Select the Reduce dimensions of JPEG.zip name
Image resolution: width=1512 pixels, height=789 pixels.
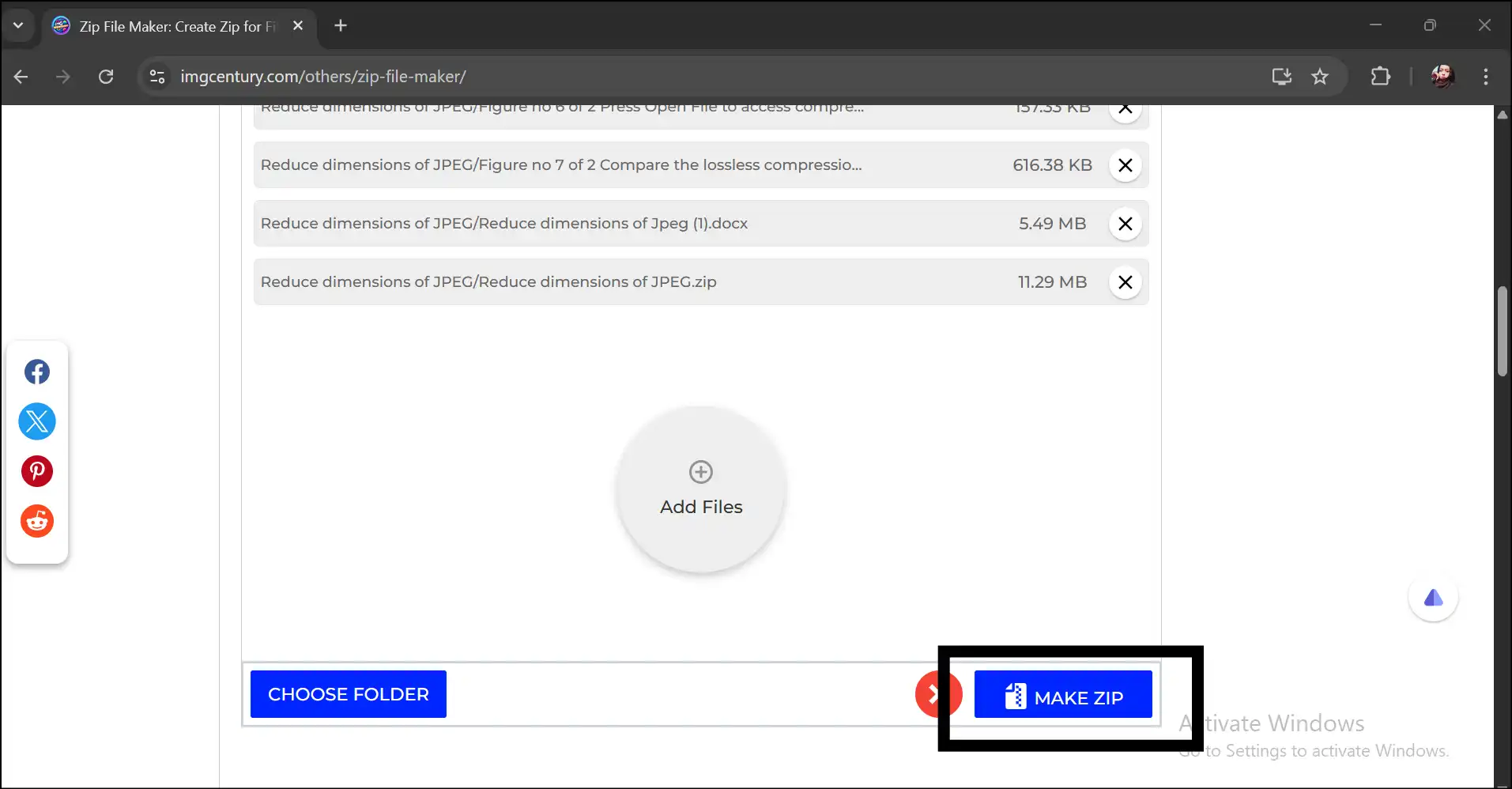[488, 282]
